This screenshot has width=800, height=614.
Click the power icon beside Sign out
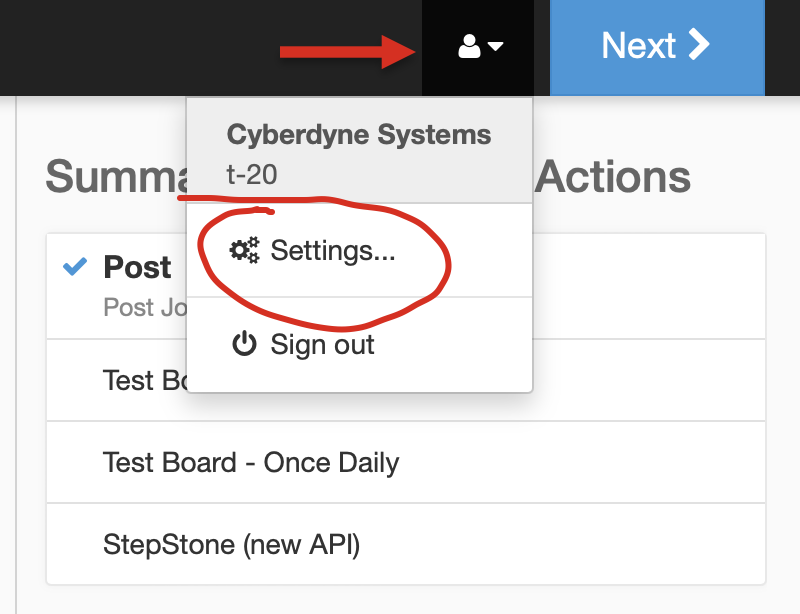pos(244,345)
